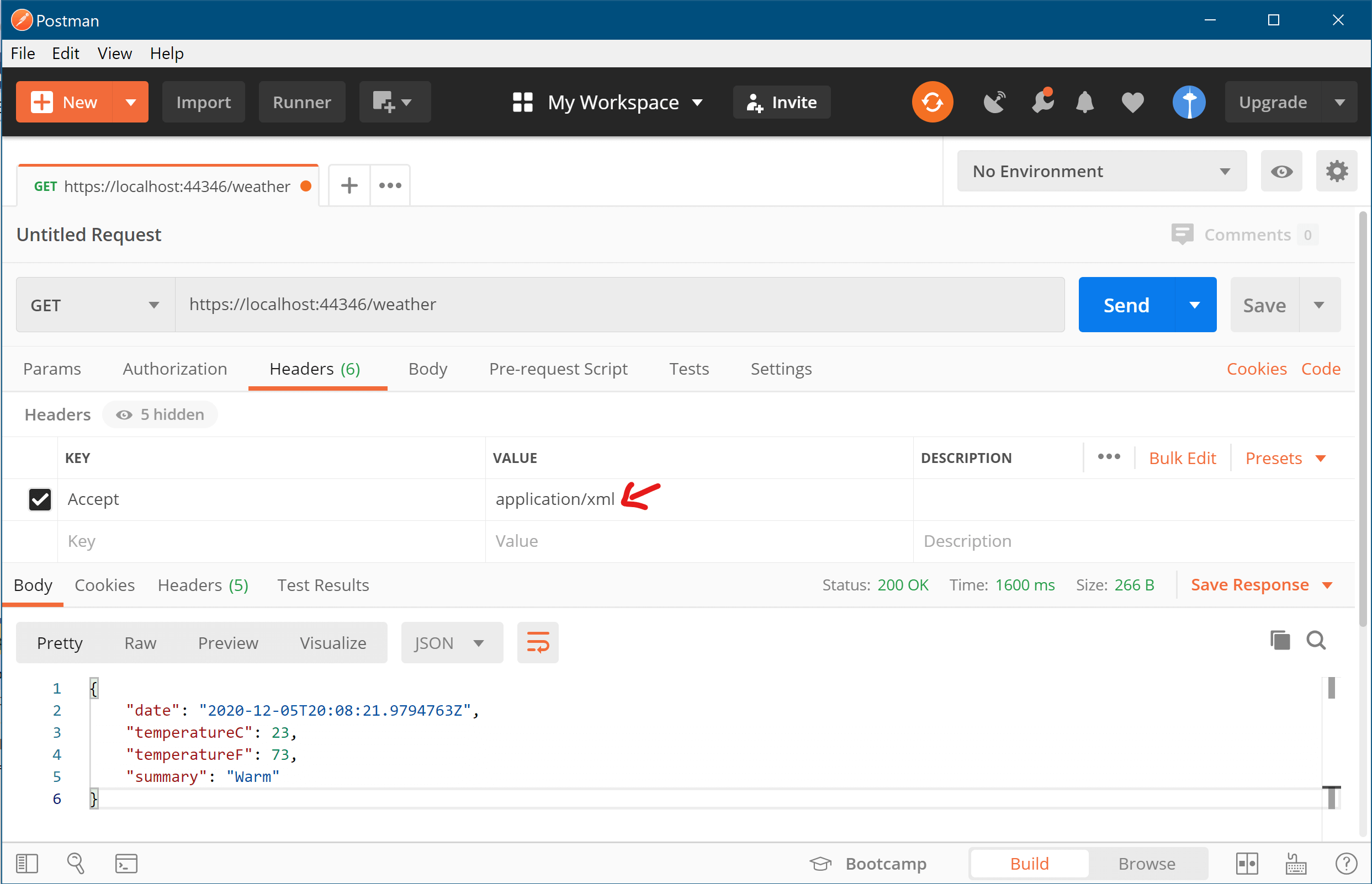Select Preview response view
The height and width of the screenshot is (884, 1372).
coord(228,642)
